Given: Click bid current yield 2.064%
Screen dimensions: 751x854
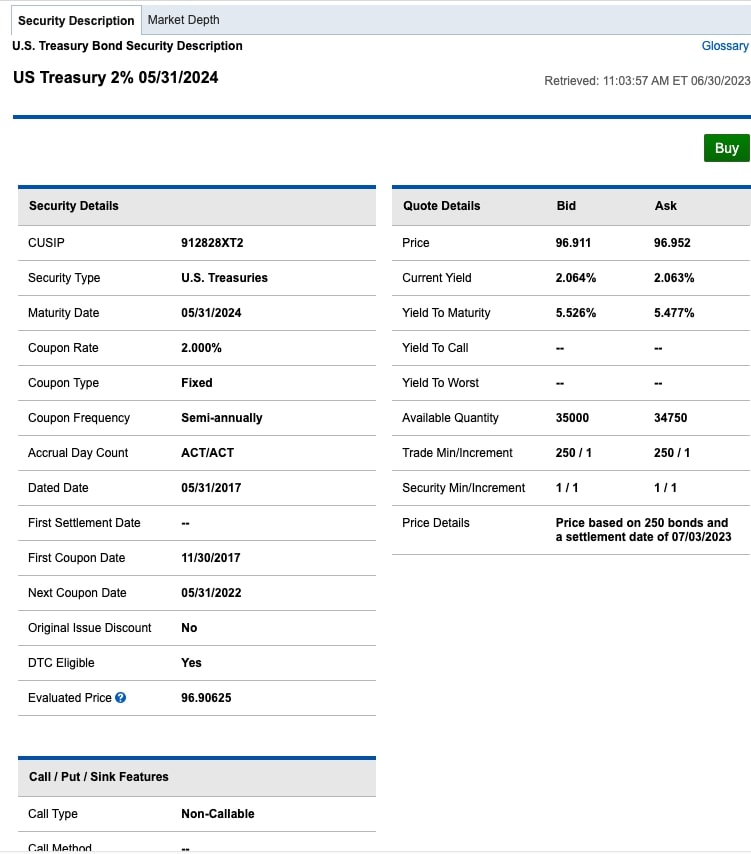Looking at the screenshot, I should (x=576, y=278).
